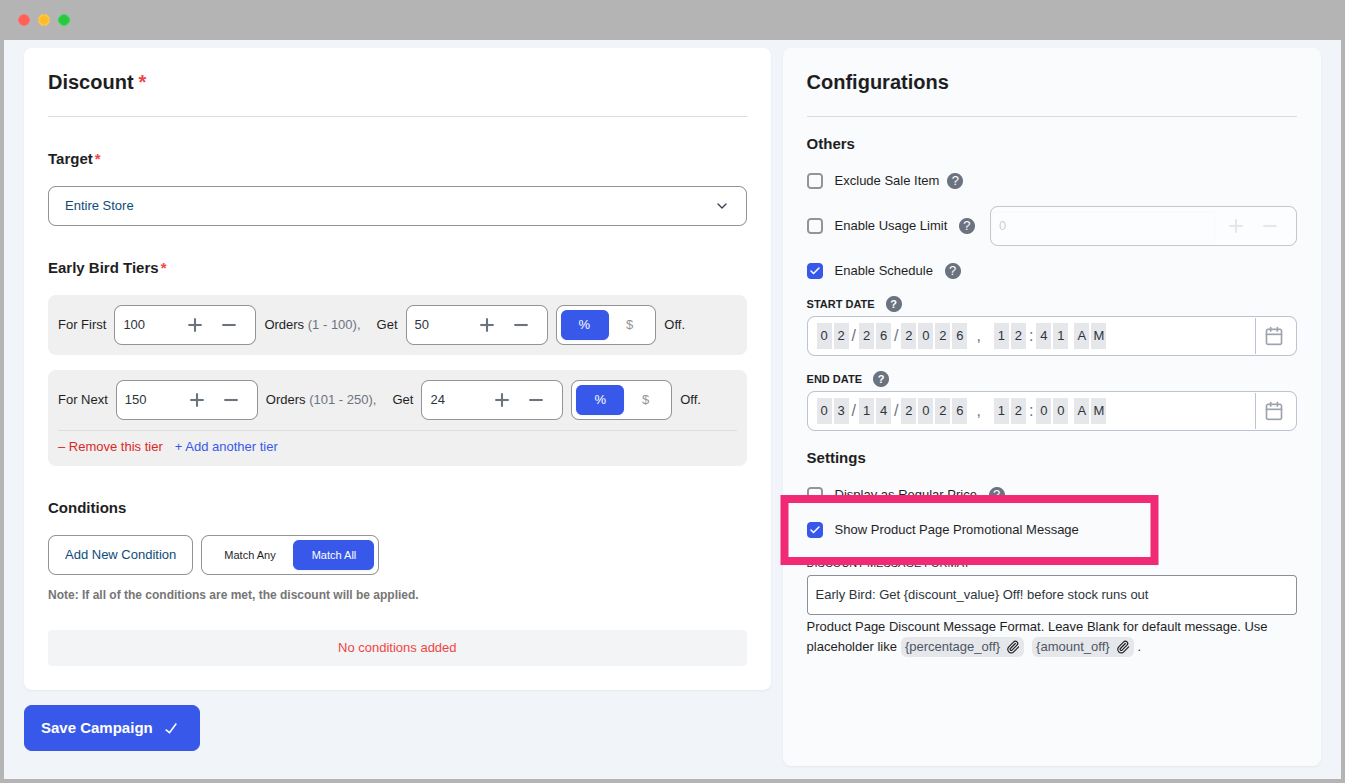Copy the {amount_off} placeholder clip icon
The image size is (1345, 783).
tap(1123, 647)
